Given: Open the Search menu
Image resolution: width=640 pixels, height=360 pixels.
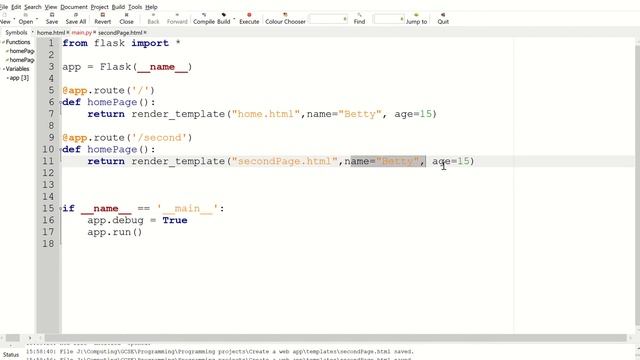Looking at the screenshot, I should 33,7.
